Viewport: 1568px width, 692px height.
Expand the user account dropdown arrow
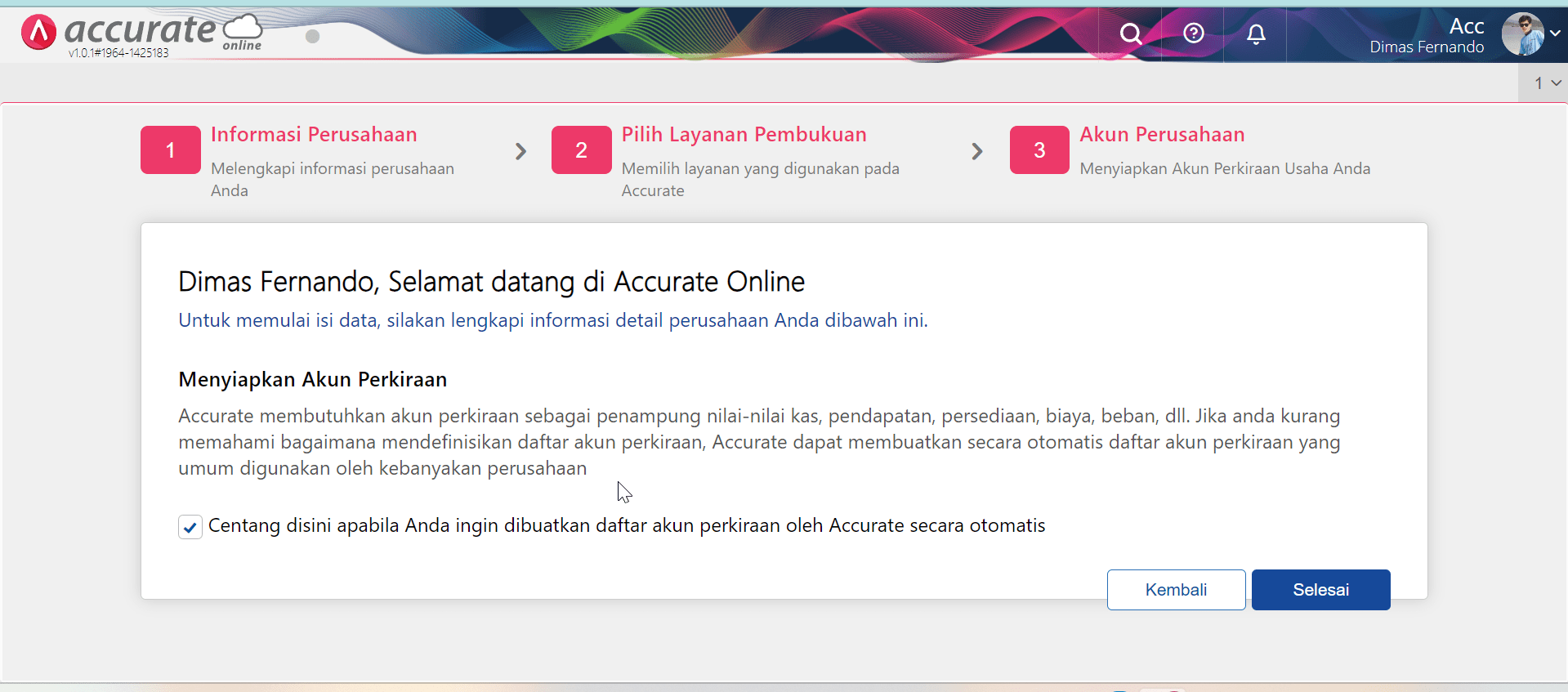click(x=1555, y=33)
